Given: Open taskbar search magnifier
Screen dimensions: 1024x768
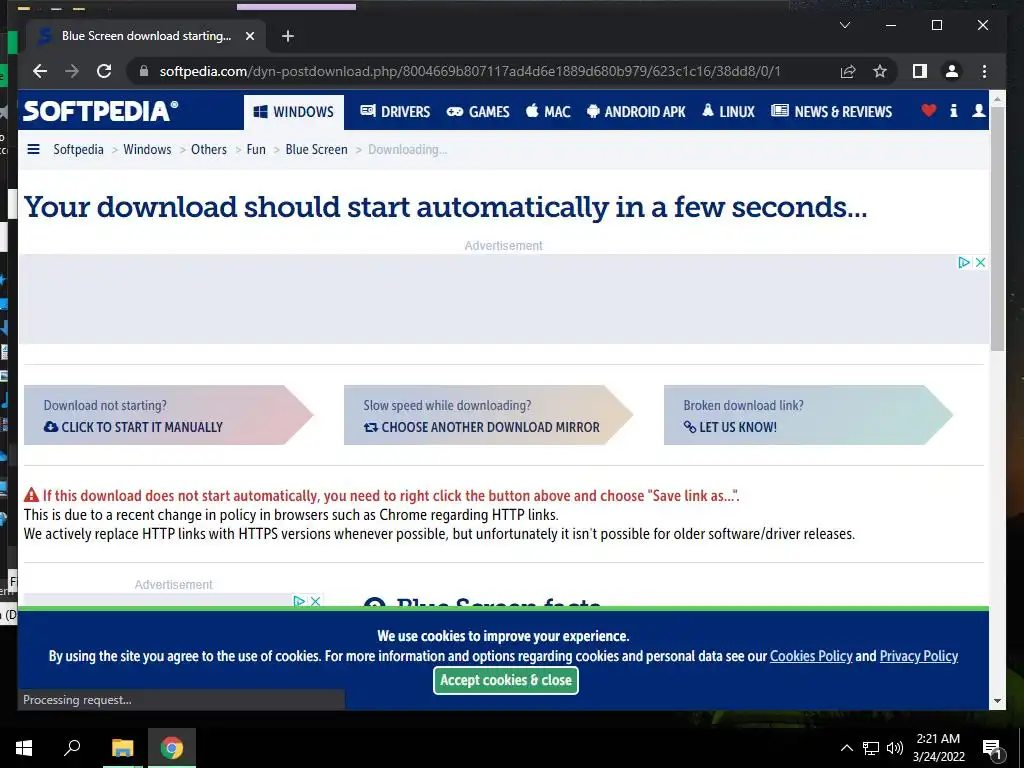Looking at the screenshot, I should pos(72,748).
